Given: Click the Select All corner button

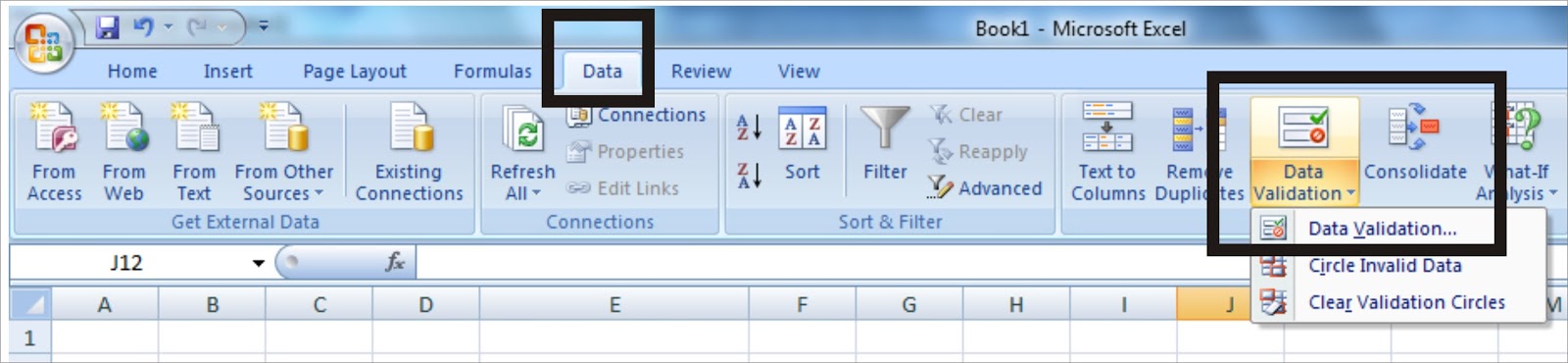Looking at the screenshot, I should pos(30,305).
